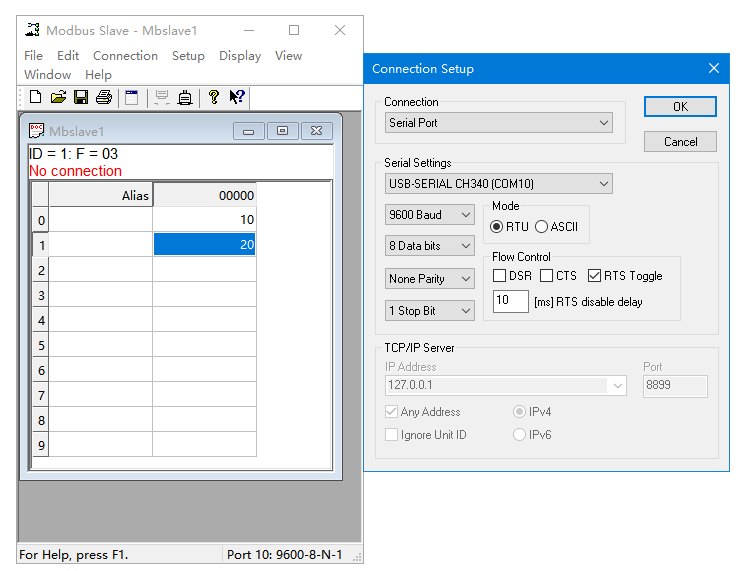The image size is (751, 571).
Task: Click the Cancel button
Action: click(x=680, y=142)
